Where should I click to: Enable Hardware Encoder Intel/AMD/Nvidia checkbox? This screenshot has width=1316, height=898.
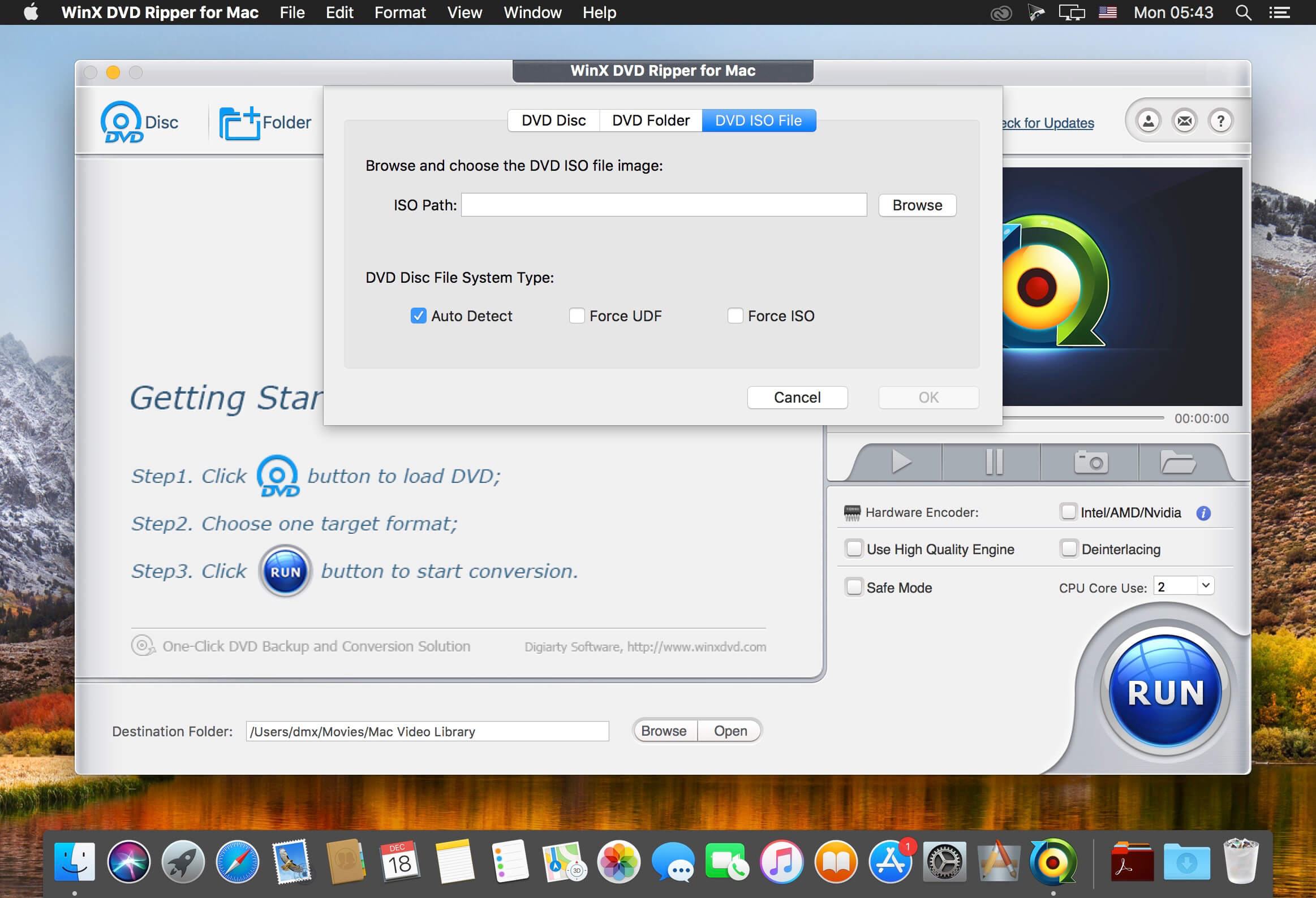click(x=1067, y=511)
